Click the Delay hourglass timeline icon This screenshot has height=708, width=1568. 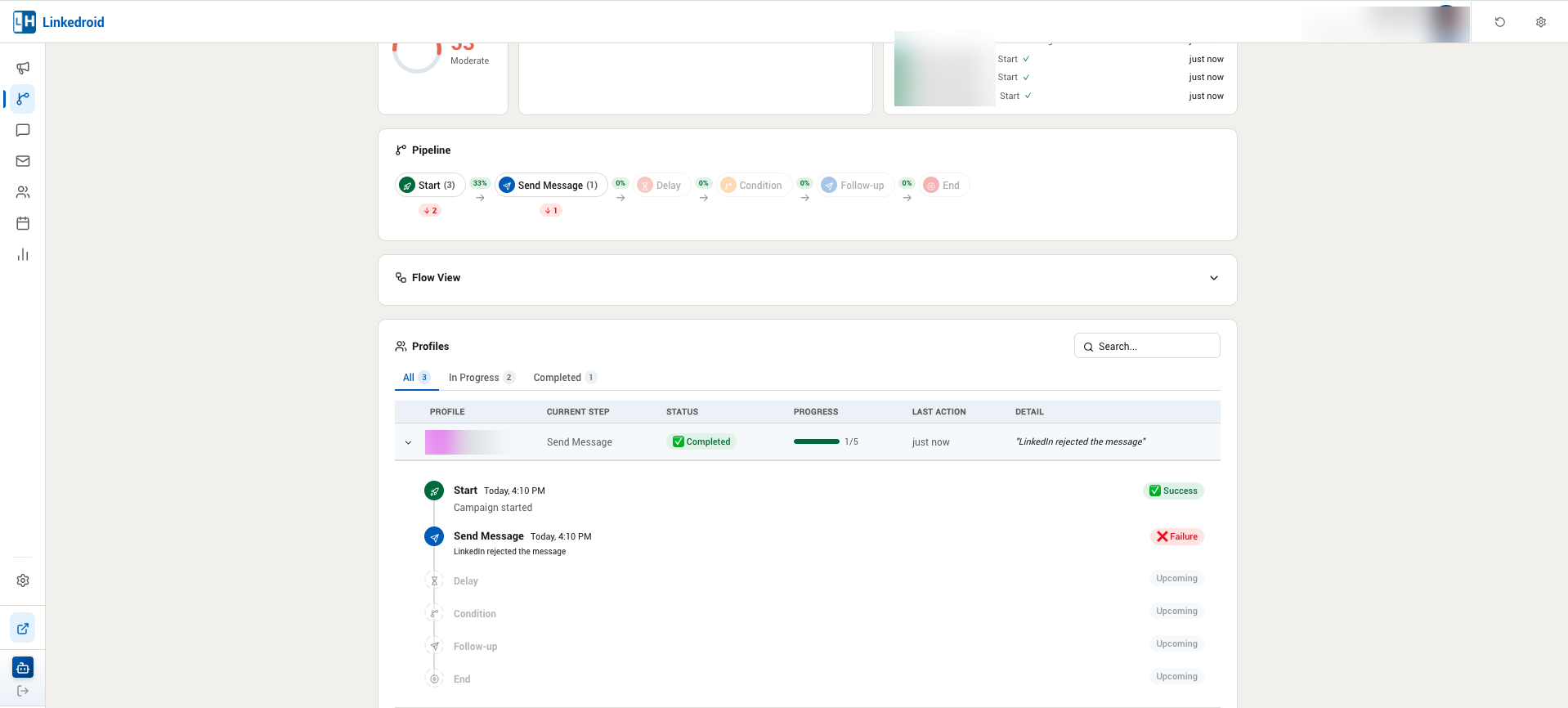434,581
